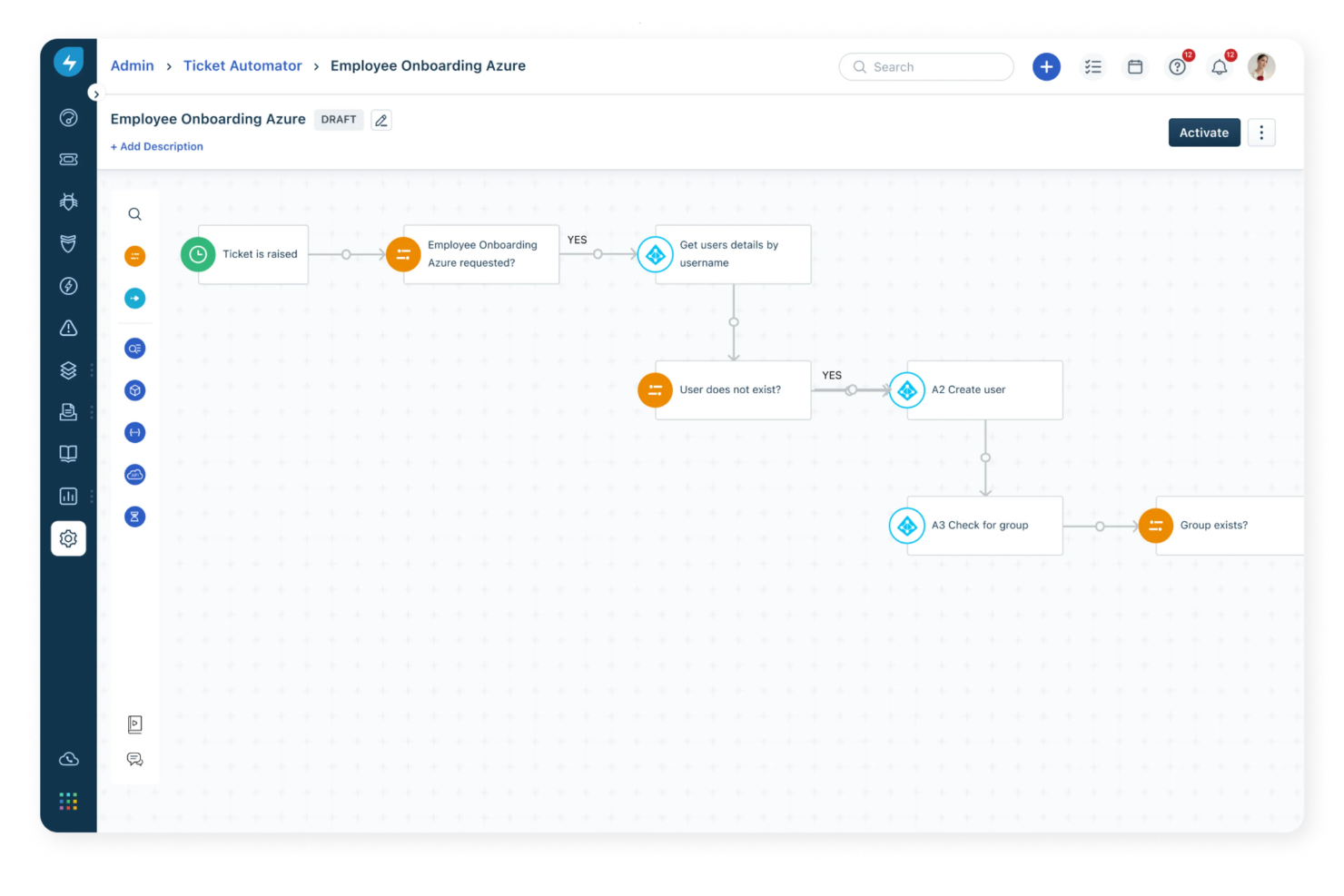Open the search in the workflow palette

point(134,214)
